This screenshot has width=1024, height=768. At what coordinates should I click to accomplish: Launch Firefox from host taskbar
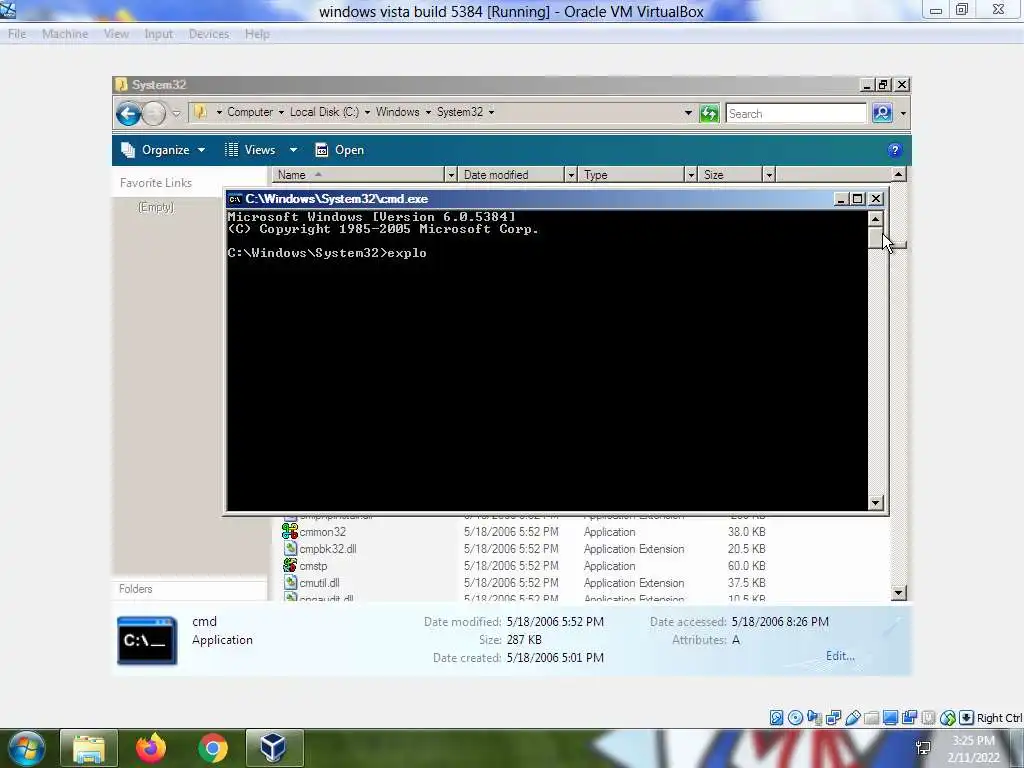tap(151, 748)
